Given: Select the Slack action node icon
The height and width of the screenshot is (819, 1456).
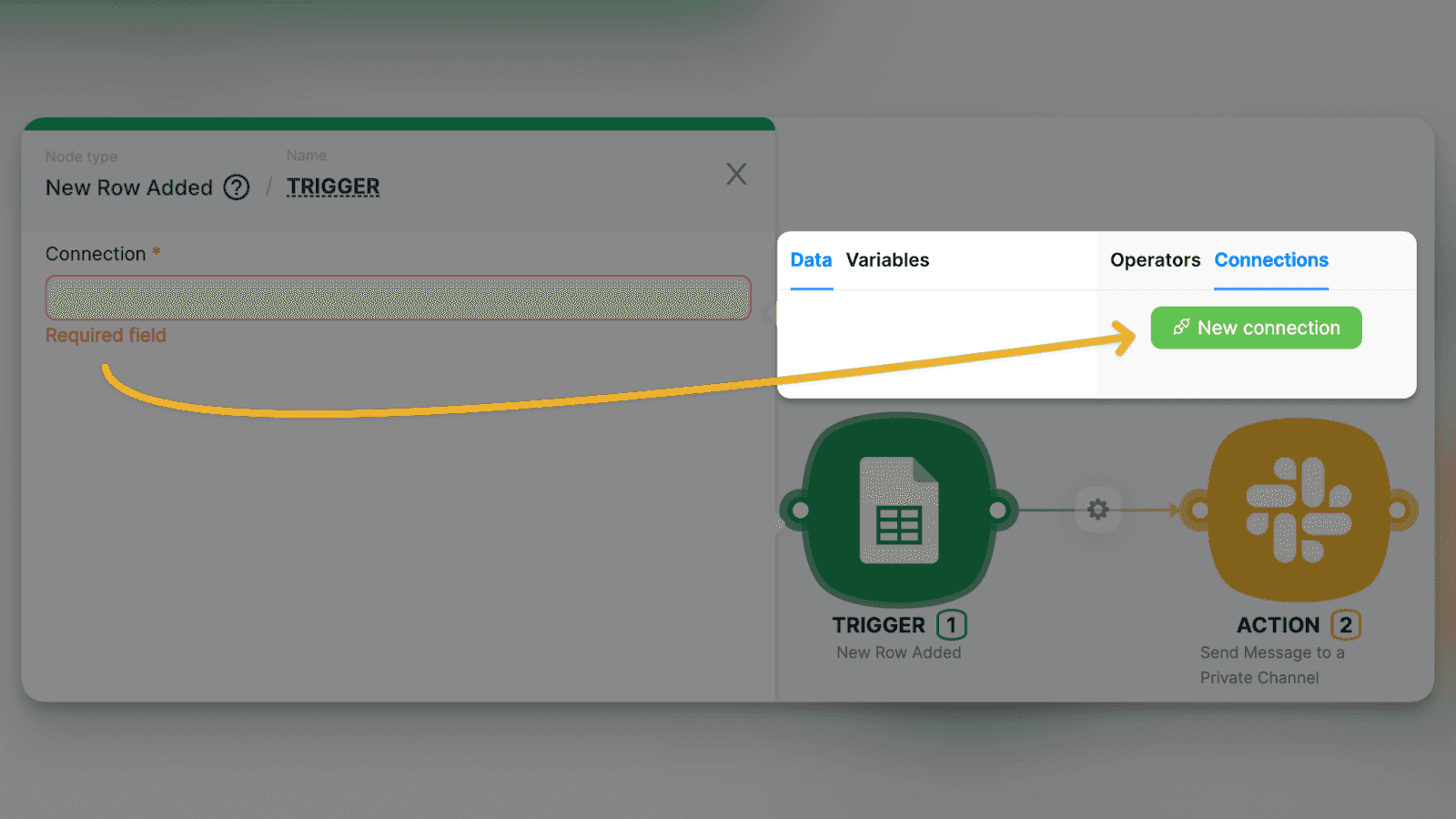Looking at the screenshot, I should click(1299, 510).
